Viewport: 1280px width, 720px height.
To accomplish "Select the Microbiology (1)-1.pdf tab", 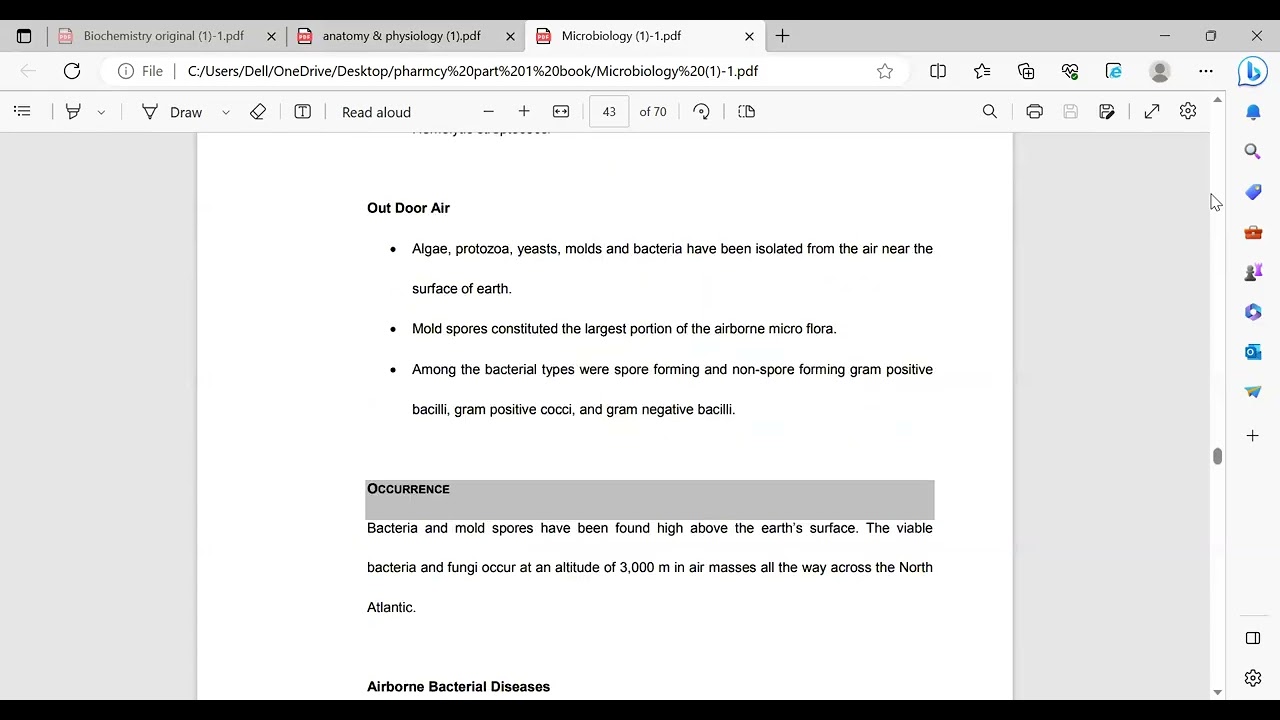I will 622,36.
